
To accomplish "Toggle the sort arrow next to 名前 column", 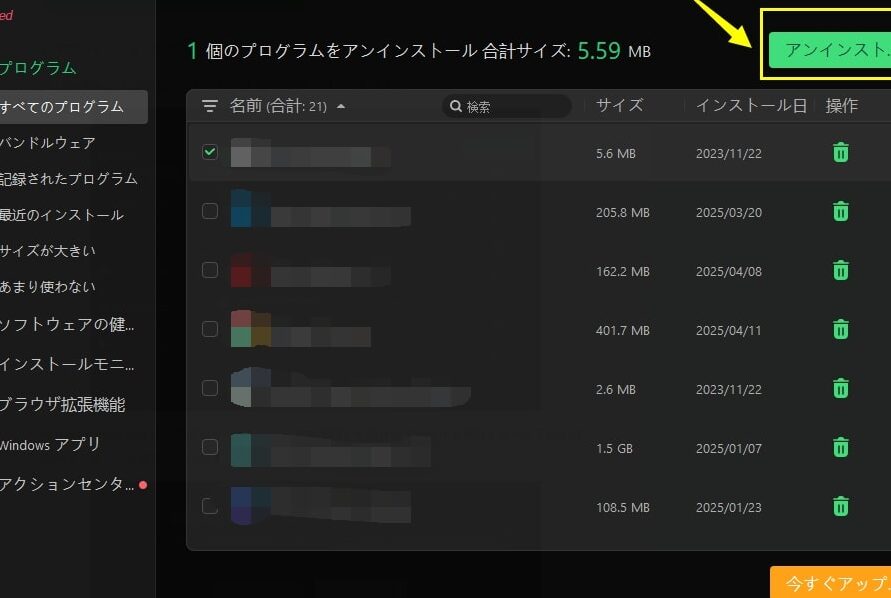I will click(x=341, y=106).
